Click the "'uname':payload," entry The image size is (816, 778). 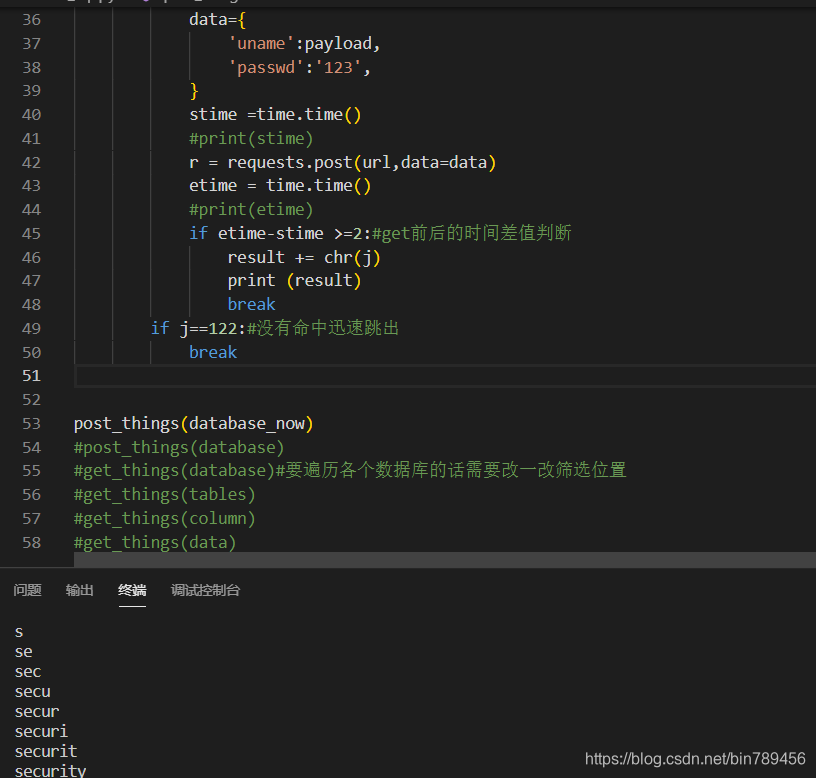coord(304,44)
